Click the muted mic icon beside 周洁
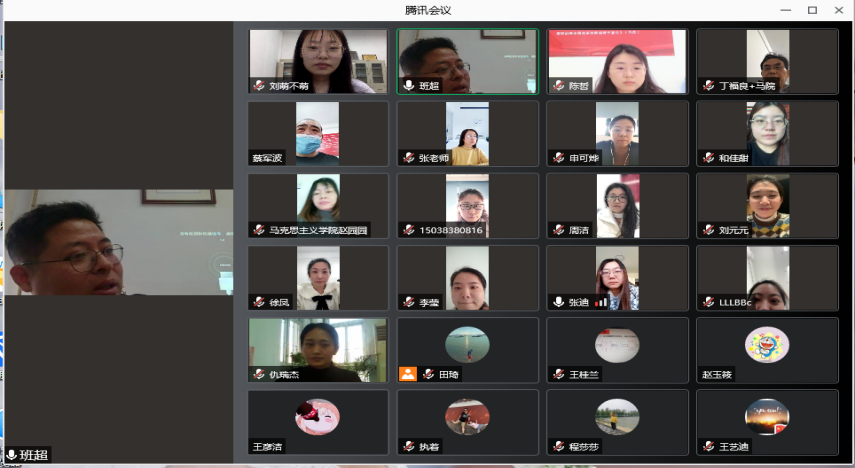This screenshot has width=855, height=468. [x=559, y=230]
